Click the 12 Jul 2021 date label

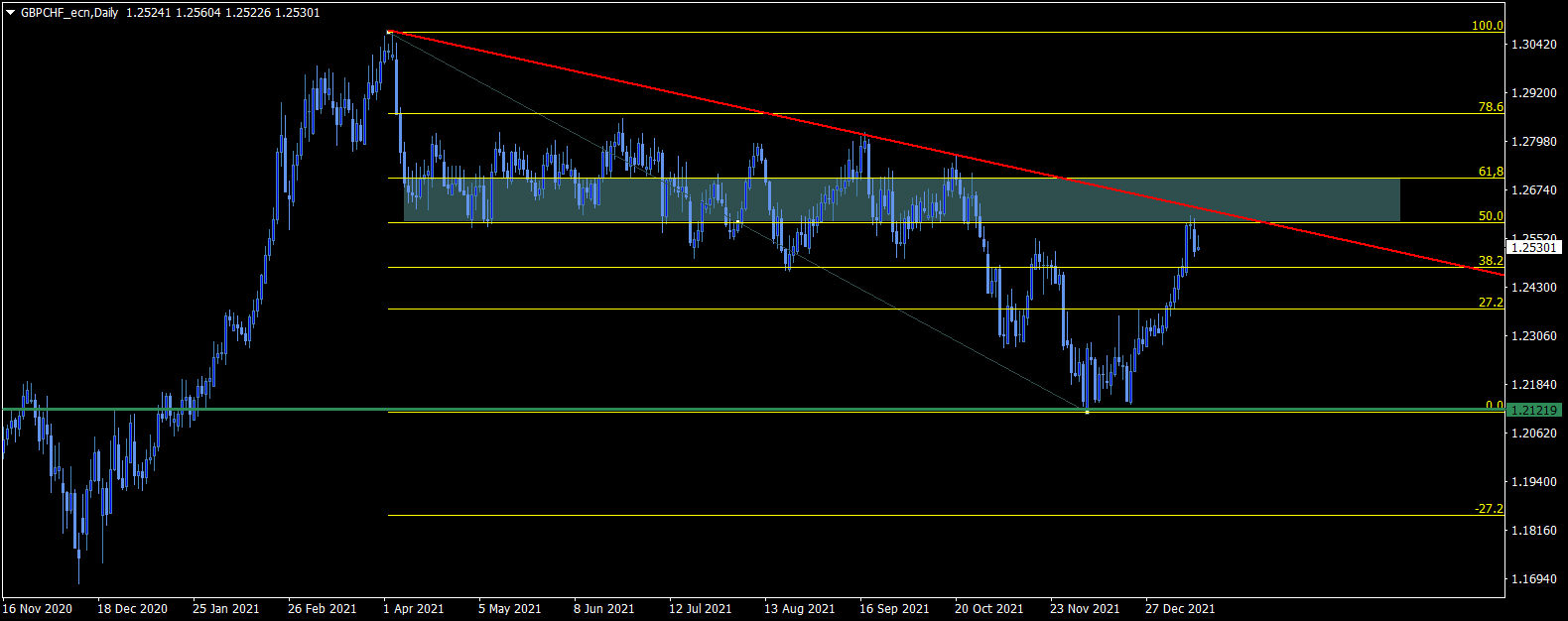point(701,609)
